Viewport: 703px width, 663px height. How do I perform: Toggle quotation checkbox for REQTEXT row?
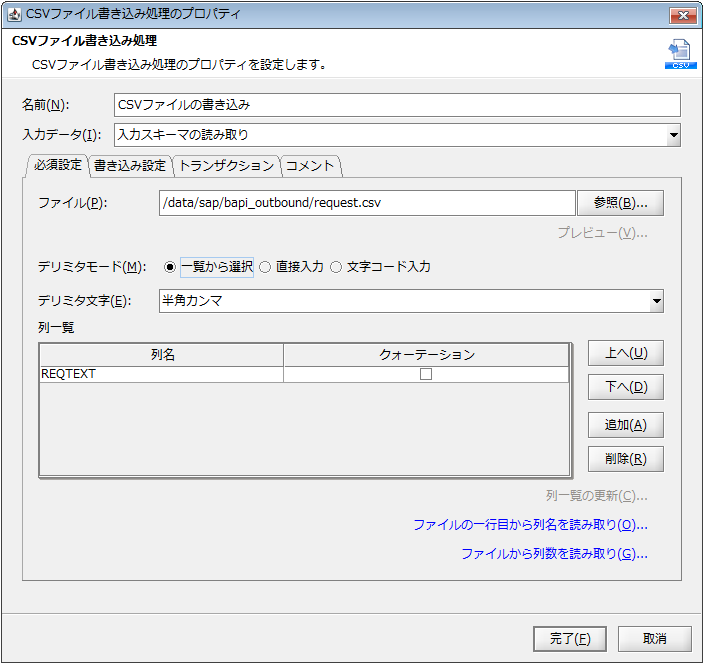click(425, 374)
